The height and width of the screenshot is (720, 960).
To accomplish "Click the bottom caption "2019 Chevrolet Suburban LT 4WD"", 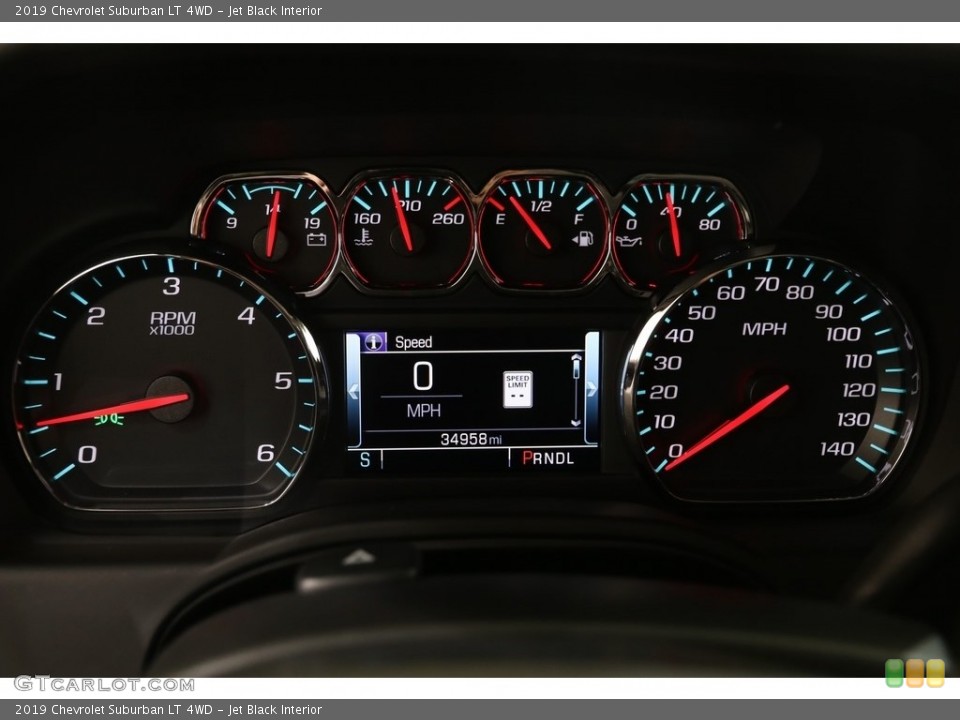I will [114, 710].
